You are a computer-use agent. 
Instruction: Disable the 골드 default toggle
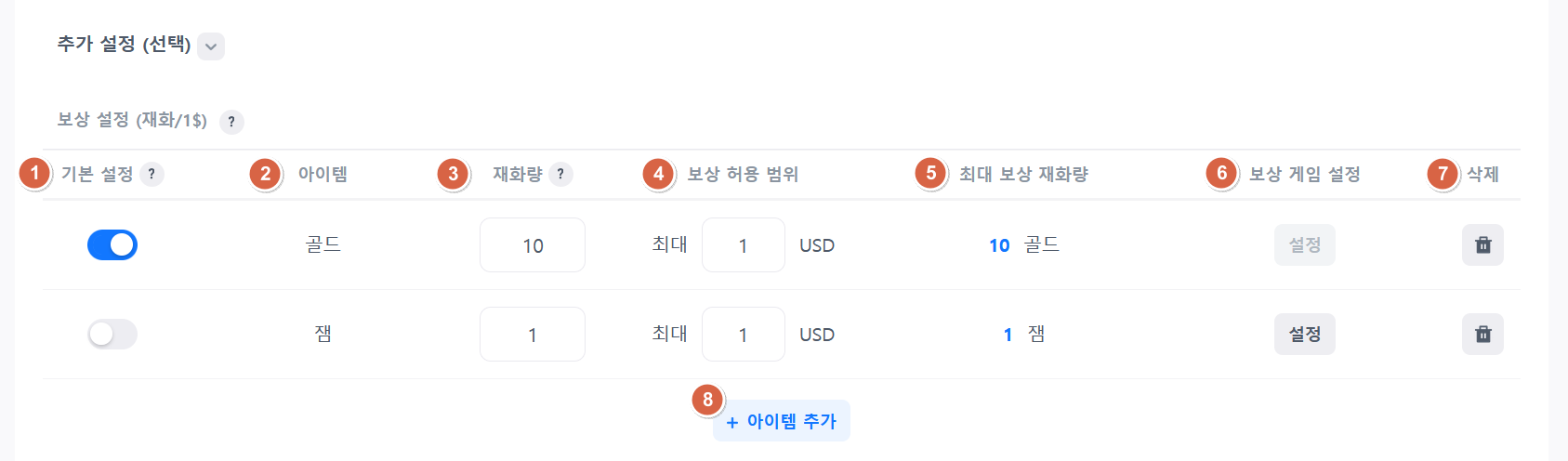pyautogui.click(x=112, y=245)
